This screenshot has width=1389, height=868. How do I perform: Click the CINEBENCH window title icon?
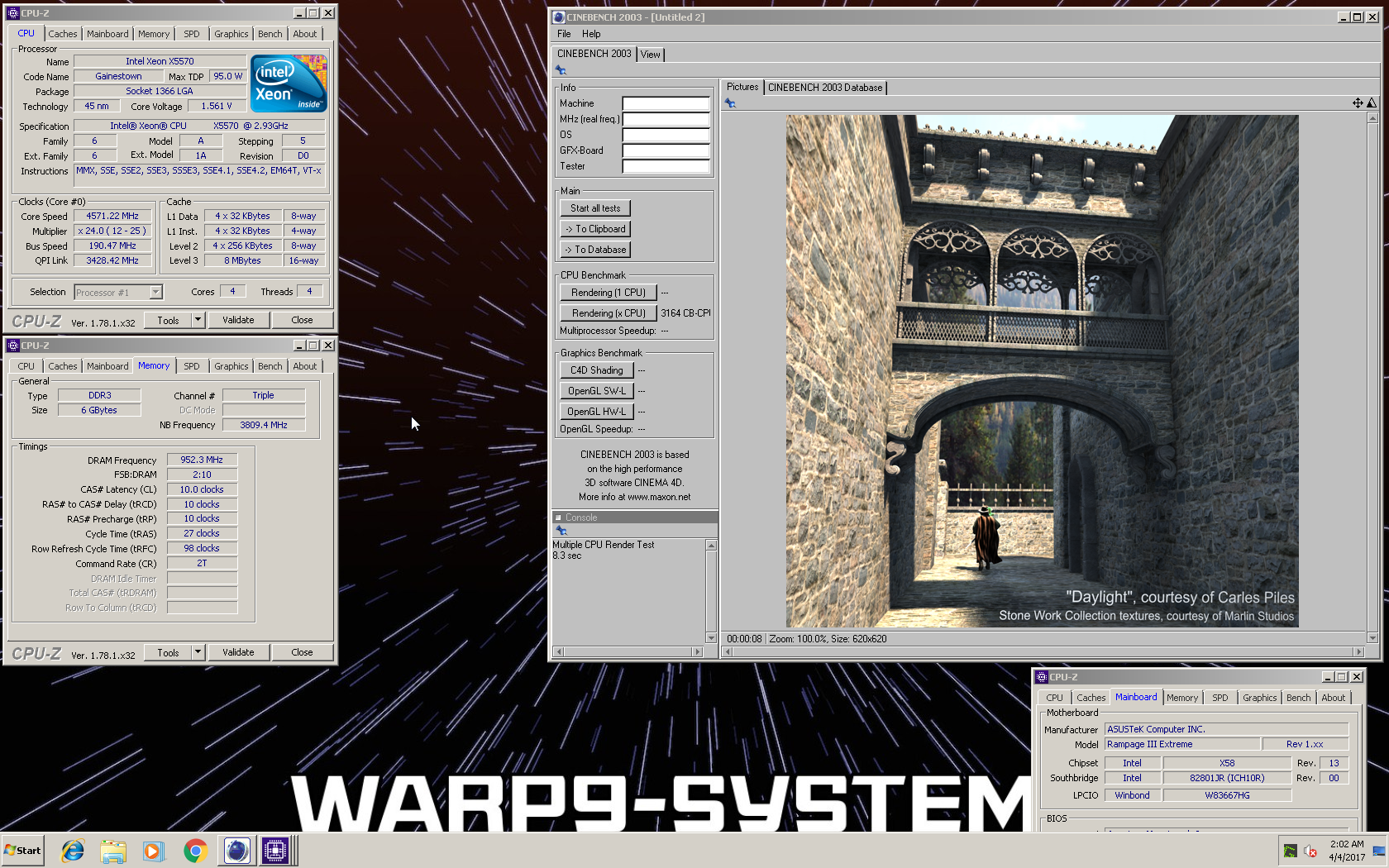coord(559,17)
